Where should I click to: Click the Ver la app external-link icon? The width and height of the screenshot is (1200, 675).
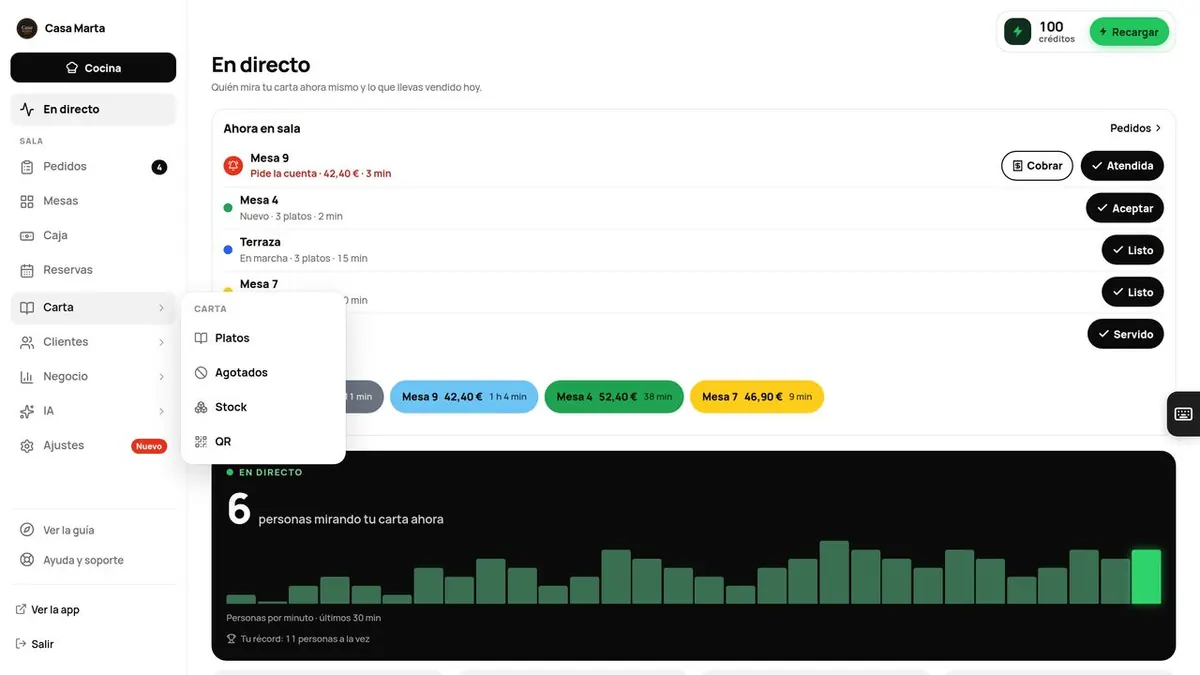[21, 610]
